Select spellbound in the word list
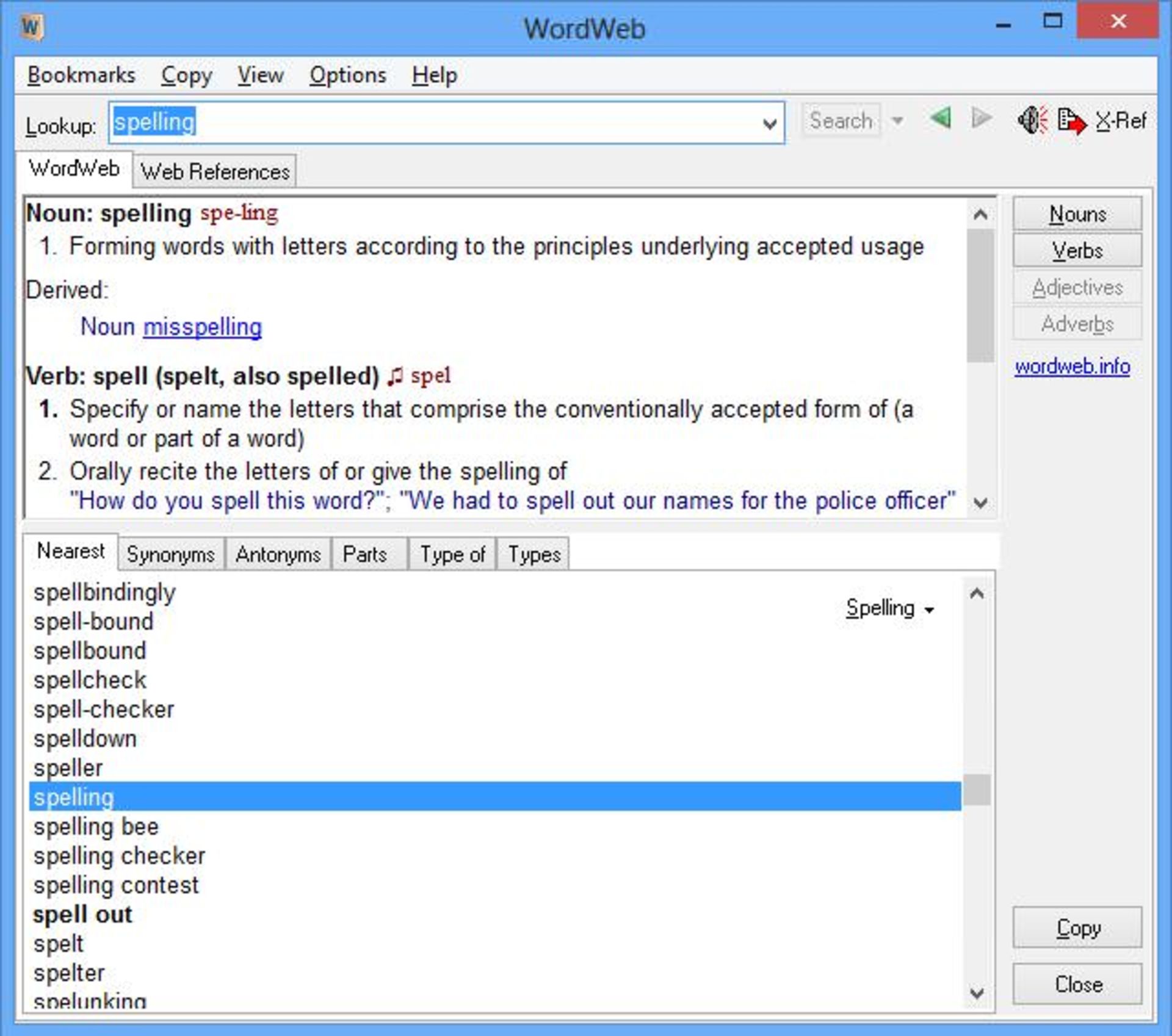This screenshot has height=1036, width=1172. coord(90,651)
